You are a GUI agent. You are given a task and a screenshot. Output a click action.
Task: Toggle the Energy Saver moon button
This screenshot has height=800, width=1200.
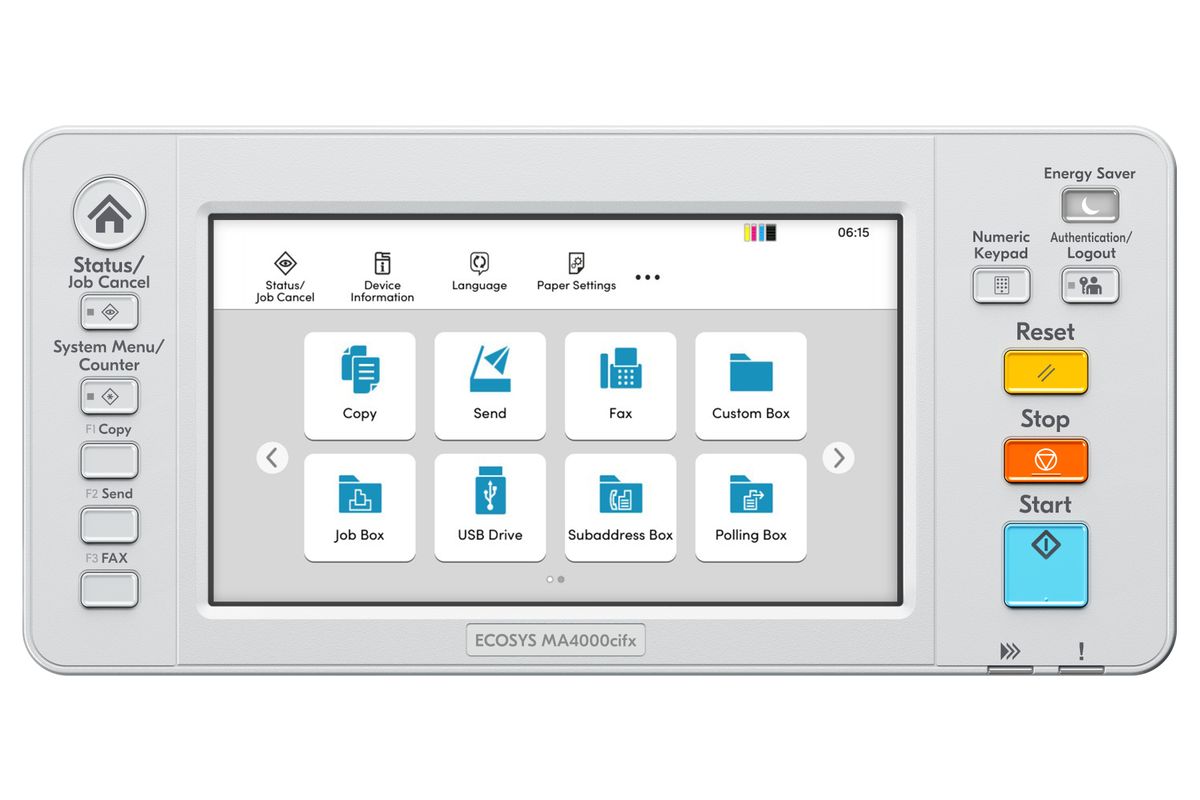tap(1090, 206)
